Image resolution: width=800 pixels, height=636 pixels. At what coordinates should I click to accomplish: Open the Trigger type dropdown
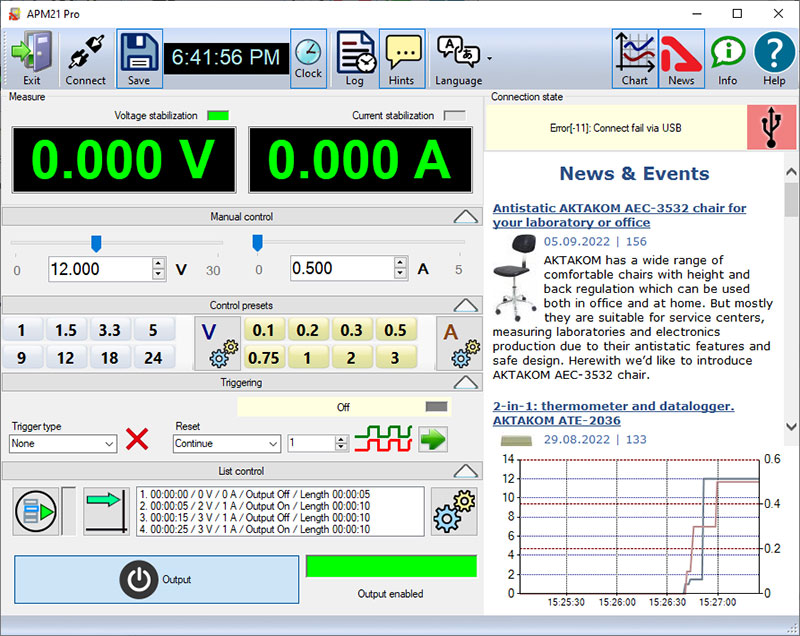tap(63, 443)
